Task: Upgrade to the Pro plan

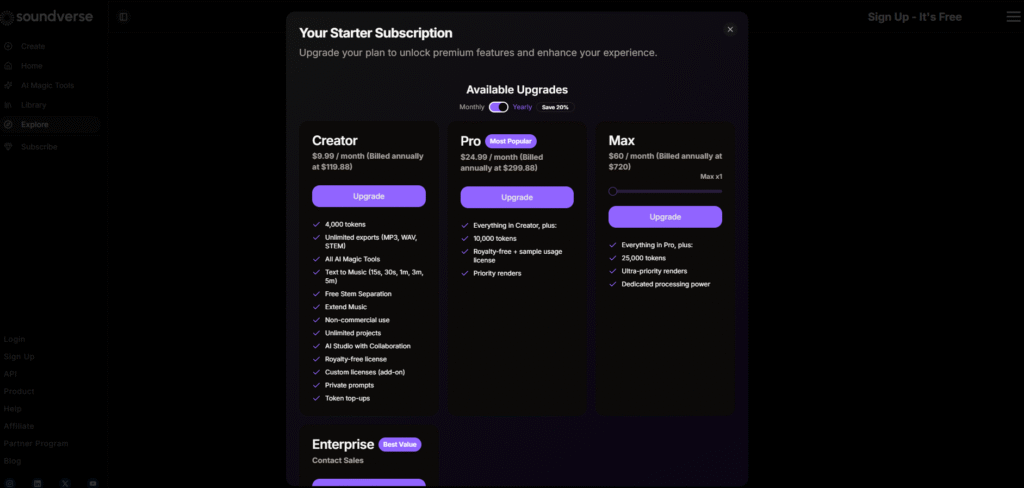Action: point(517,197)
